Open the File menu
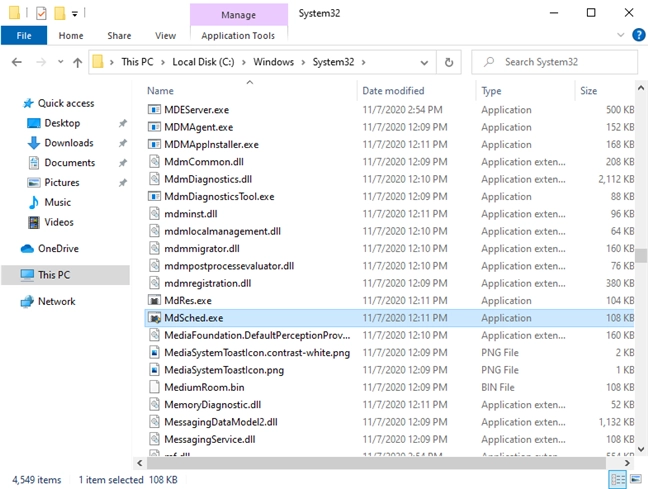This screenshot has height=489, width=648. tap(24, 36)
